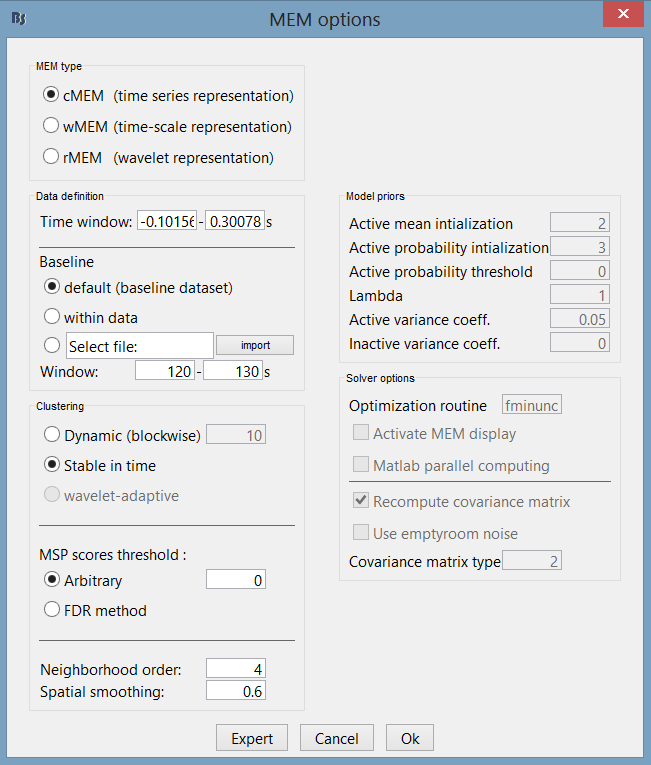Select FDR method for MSP threshold
The image size is (651, 765).
click(x=51, y=610)
